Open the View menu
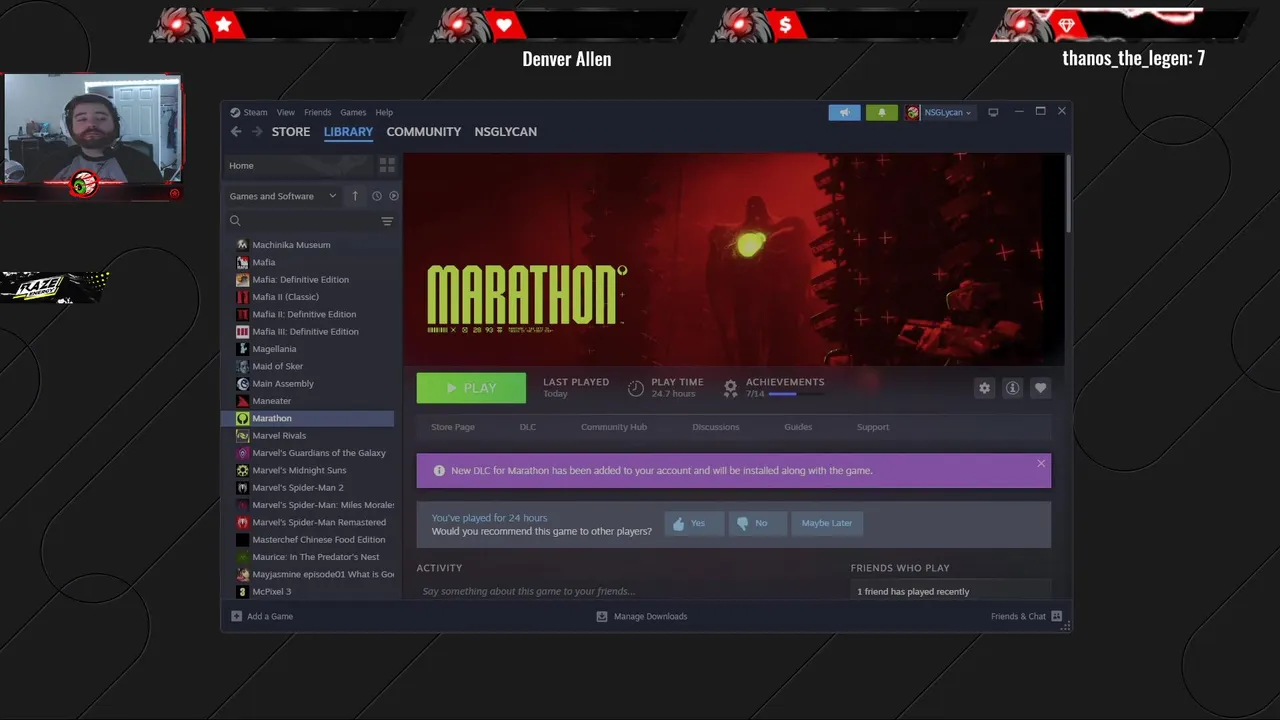The height and width of the screenshot is (720, 1280). point(286,112)
